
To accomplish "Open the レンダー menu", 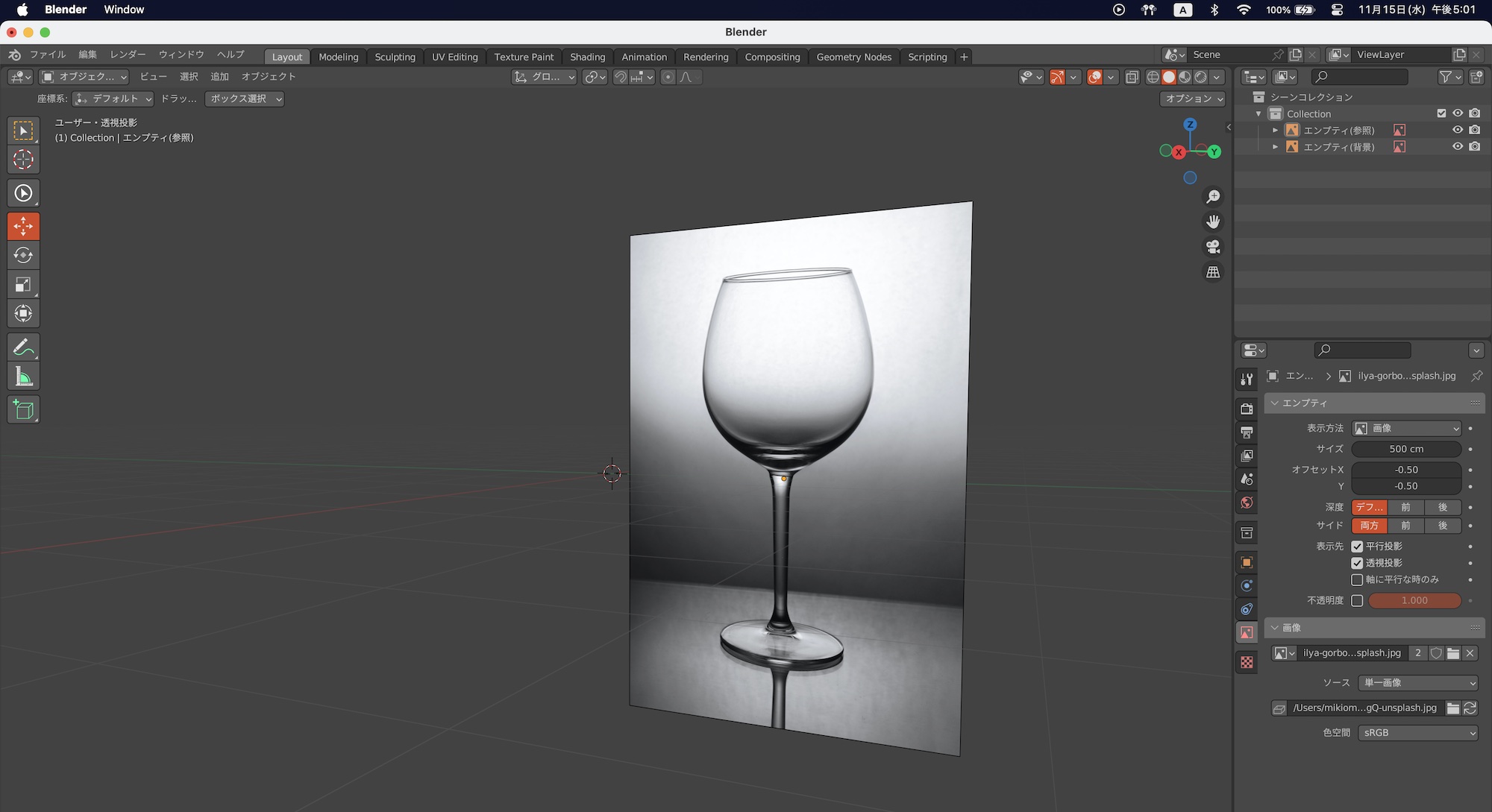I will click(x=128, y=54).
